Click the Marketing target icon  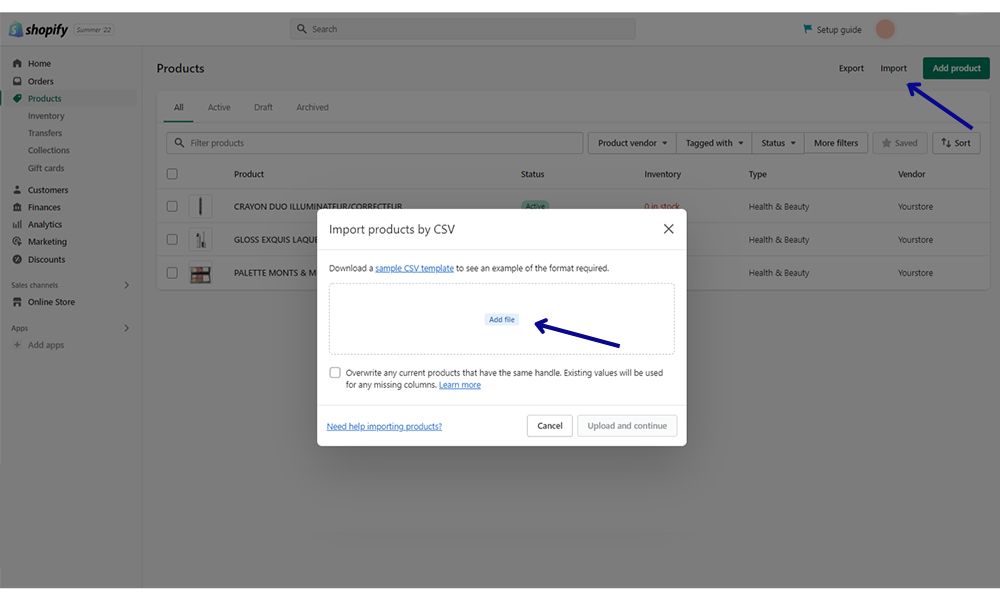coord(17,241)
